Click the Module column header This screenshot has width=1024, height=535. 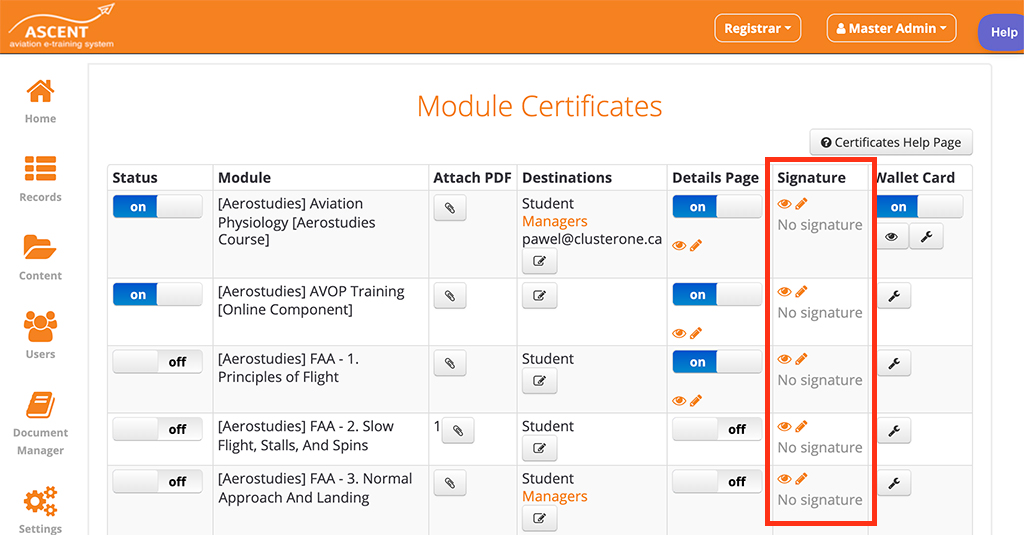point(244,178)
